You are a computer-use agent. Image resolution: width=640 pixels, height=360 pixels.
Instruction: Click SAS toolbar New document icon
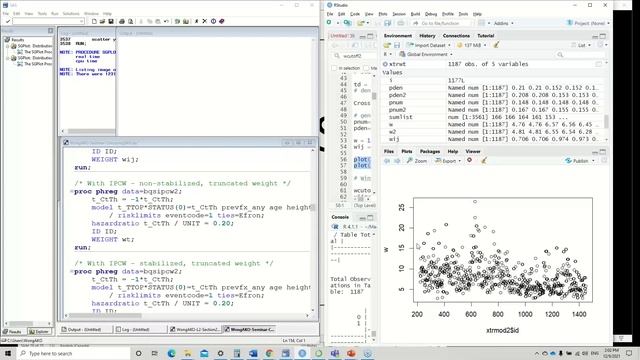pyautogui.click(x=94, y=21)
